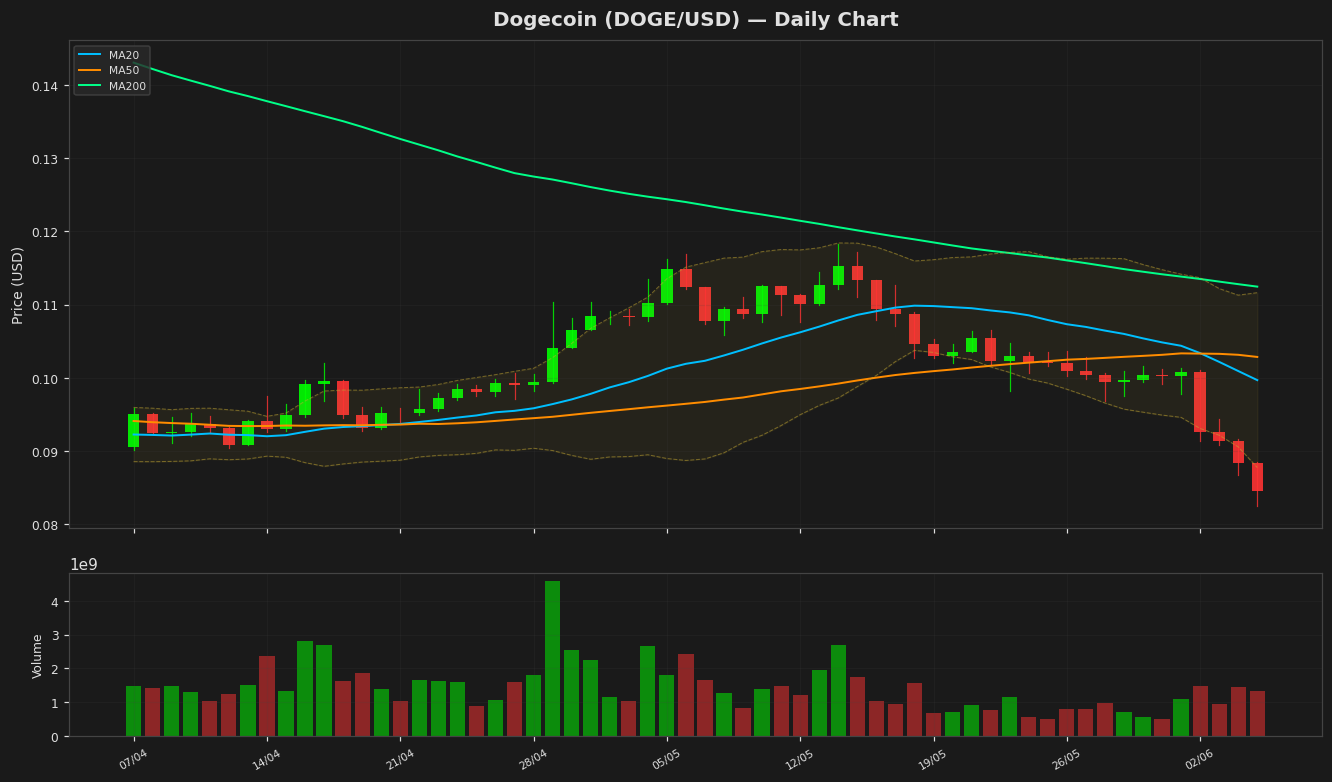Click the first green candlestick at 07/04

click(x=134, y=430)
